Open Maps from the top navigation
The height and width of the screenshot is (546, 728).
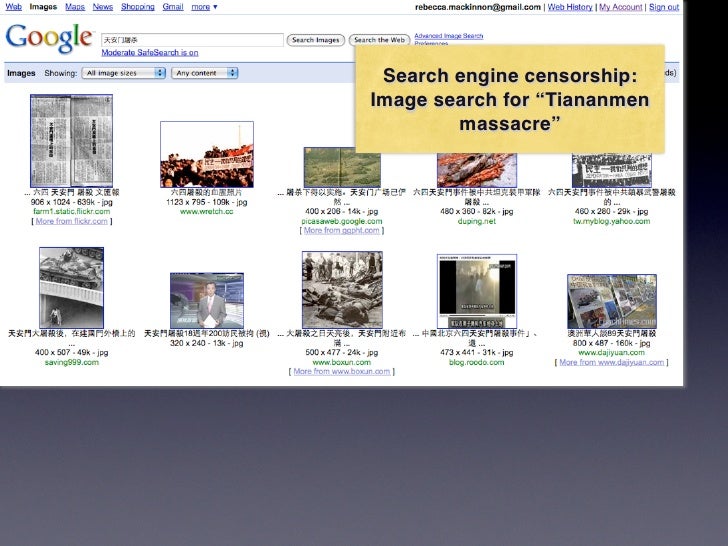tap(75, 6)
